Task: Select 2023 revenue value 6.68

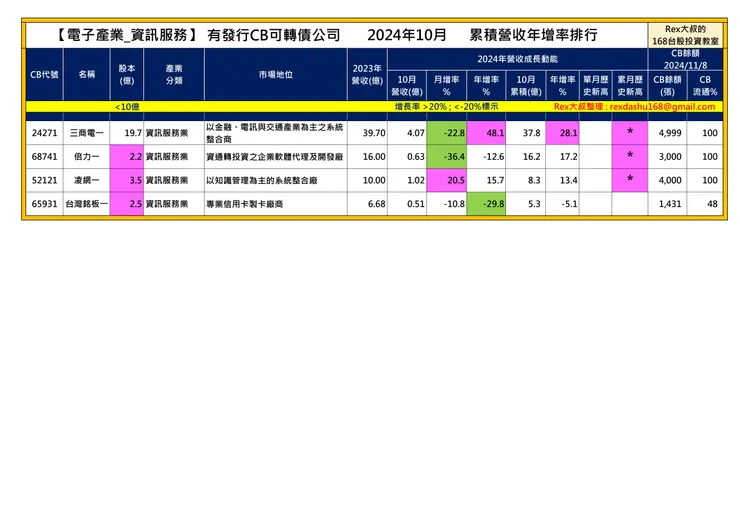Action: pyautogui.click(x=376, y=204)
